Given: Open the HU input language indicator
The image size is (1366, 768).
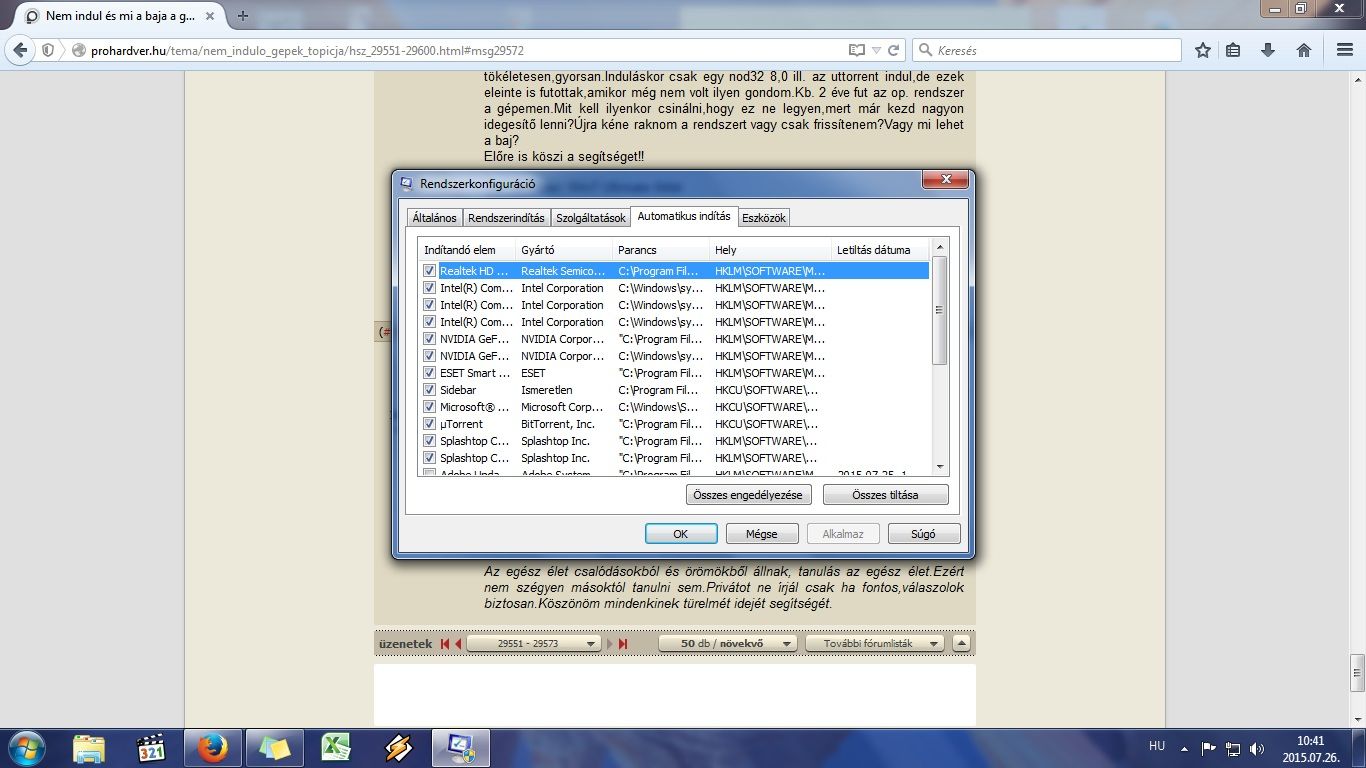Looking at the screenshot, I should click(1157, 746).
